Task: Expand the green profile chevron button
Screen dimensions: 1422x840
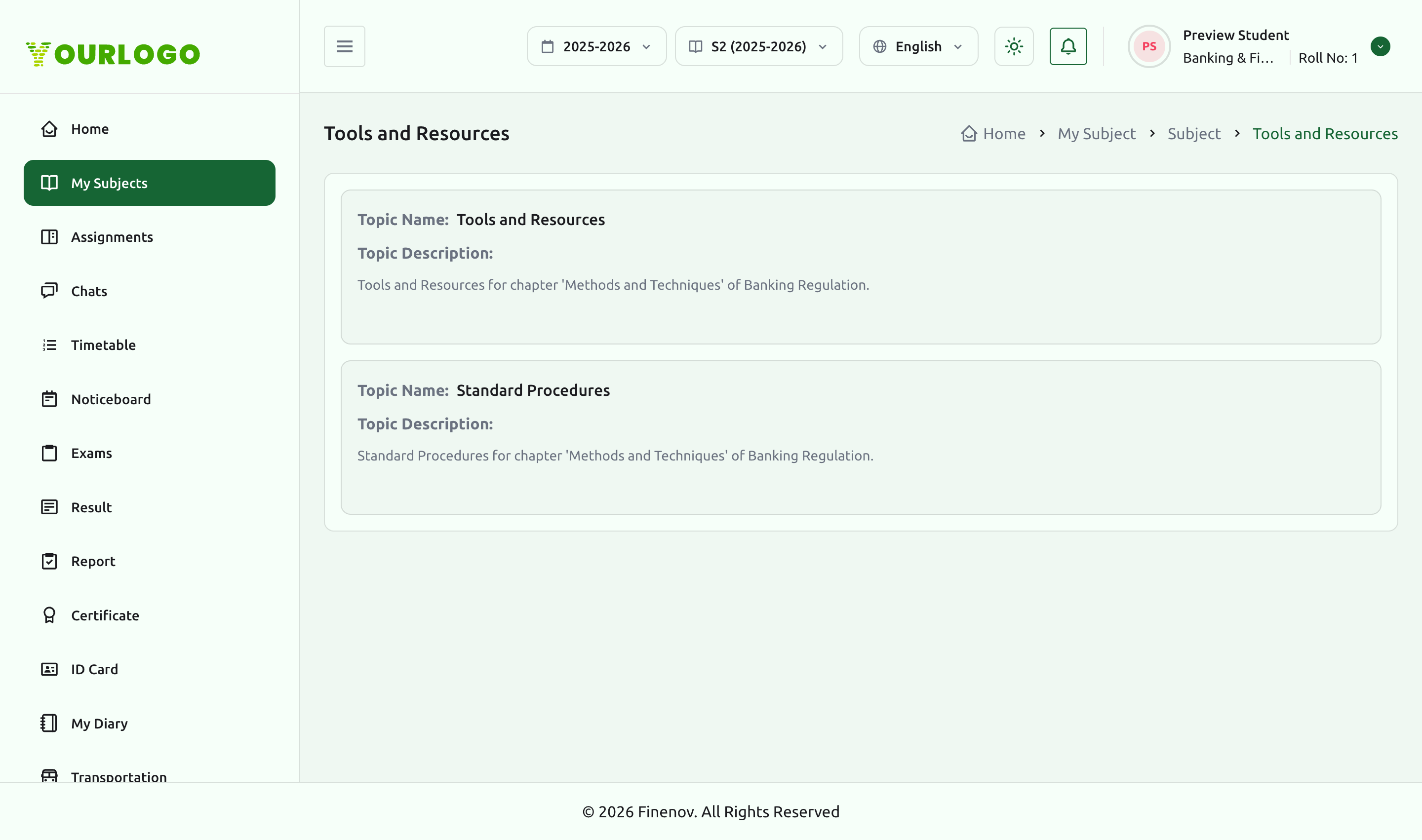Action: (1380, 46)
